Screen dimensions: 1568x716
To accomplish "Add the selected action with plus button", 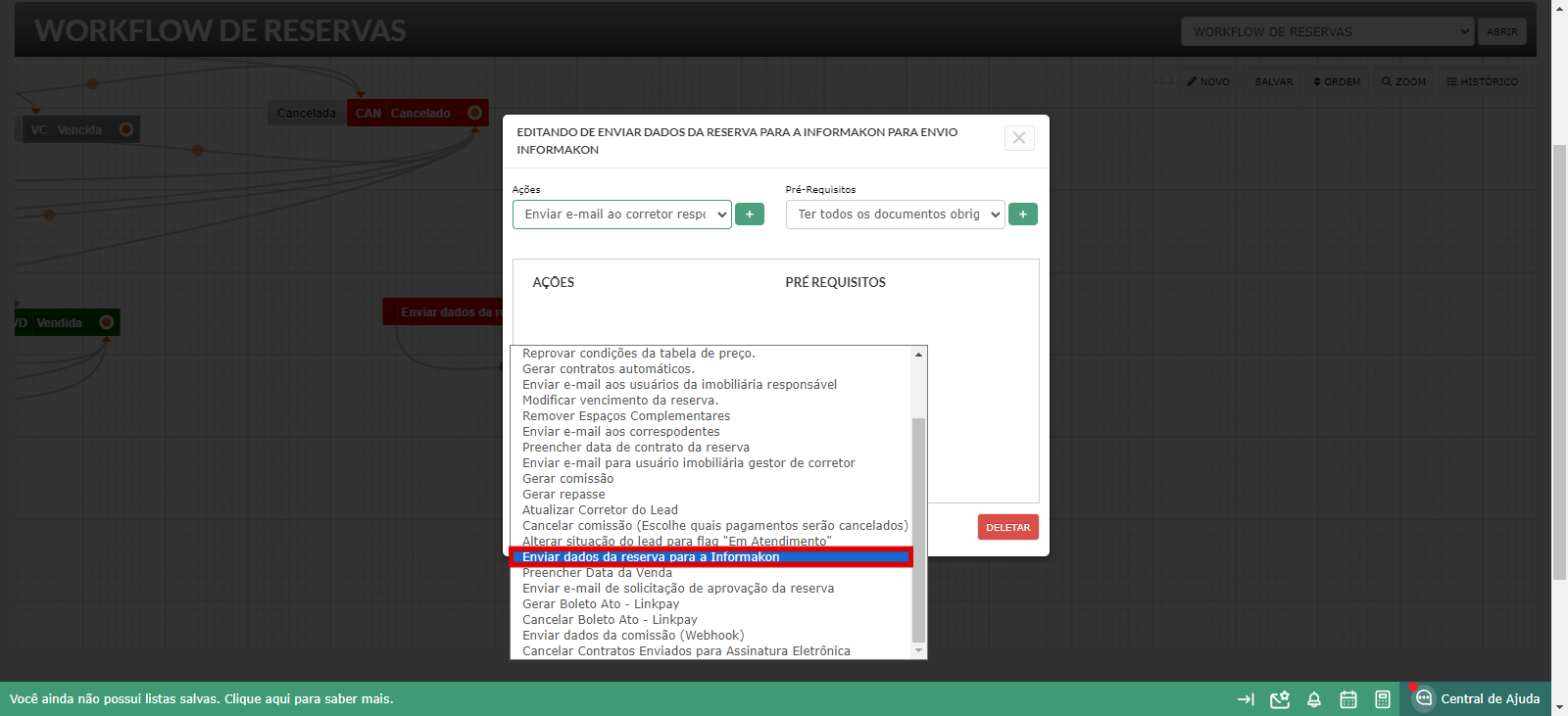I will click(x=750, y=215).
